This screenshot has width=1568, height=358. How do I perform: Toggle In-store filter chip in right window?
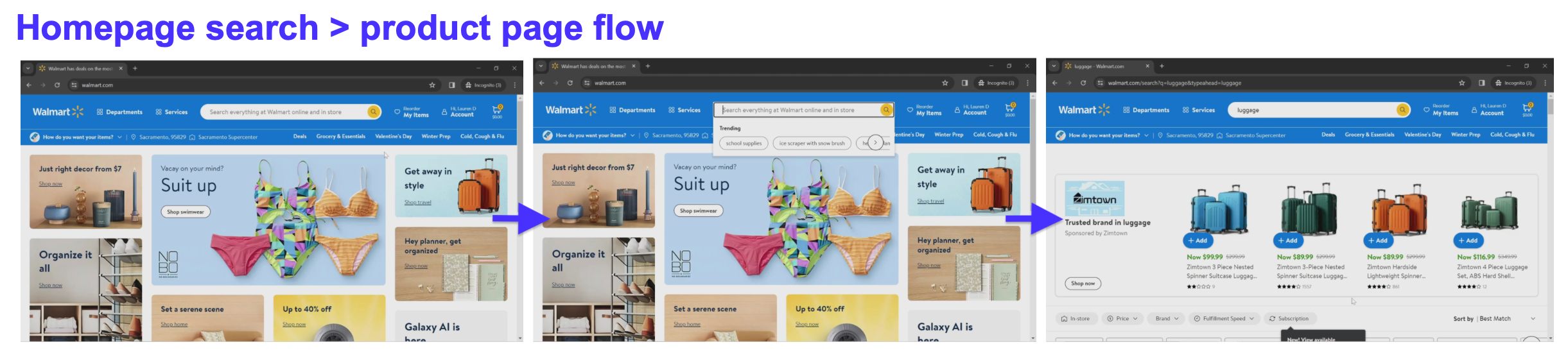[1076, 318]
